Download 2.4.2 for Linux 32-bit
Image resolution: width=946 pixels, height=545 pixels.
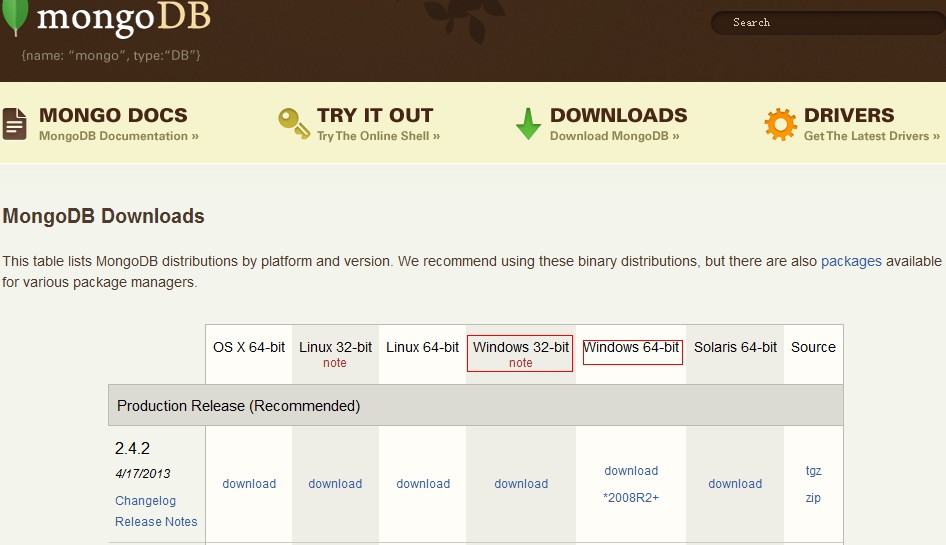click(335, 483)
